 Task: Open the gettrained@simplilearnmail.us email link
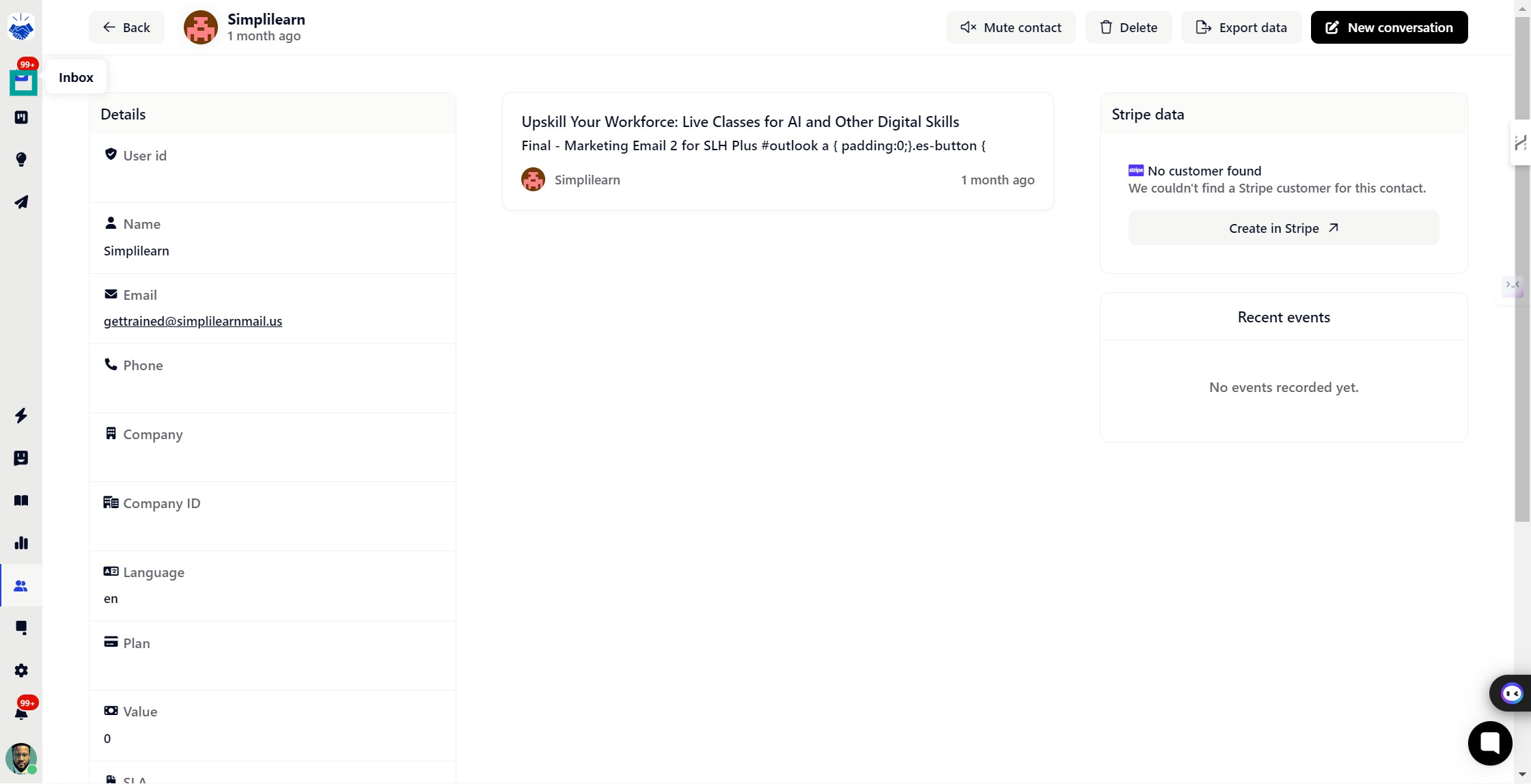coord(193,321)
